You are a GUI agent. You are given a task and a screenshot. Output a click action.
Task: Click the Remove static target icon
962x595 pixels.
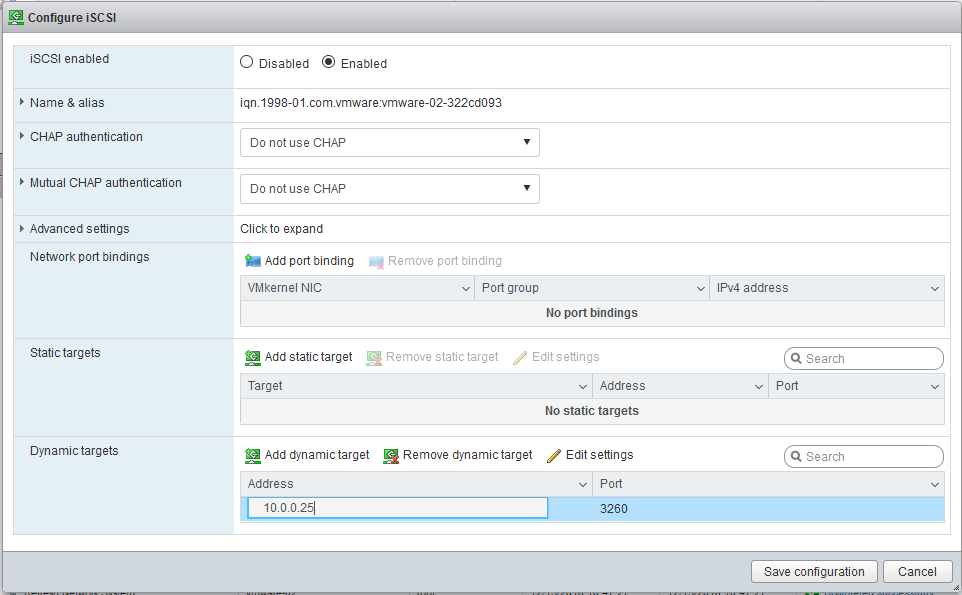374,358
